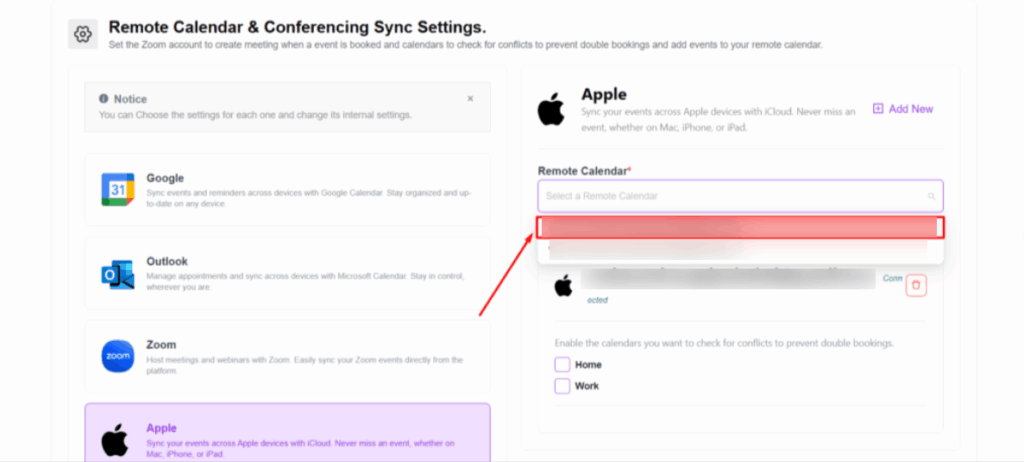Open the Outlook integration settings
The width and height of the screenshot is (1024, 462).
[x=288, y=273]
